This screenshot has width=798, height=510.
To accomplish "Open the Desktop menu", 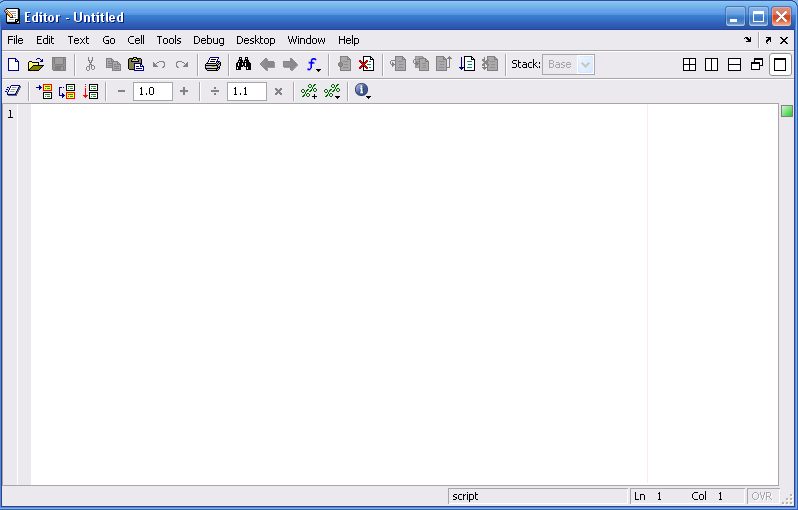I will (x=255, y=40).
